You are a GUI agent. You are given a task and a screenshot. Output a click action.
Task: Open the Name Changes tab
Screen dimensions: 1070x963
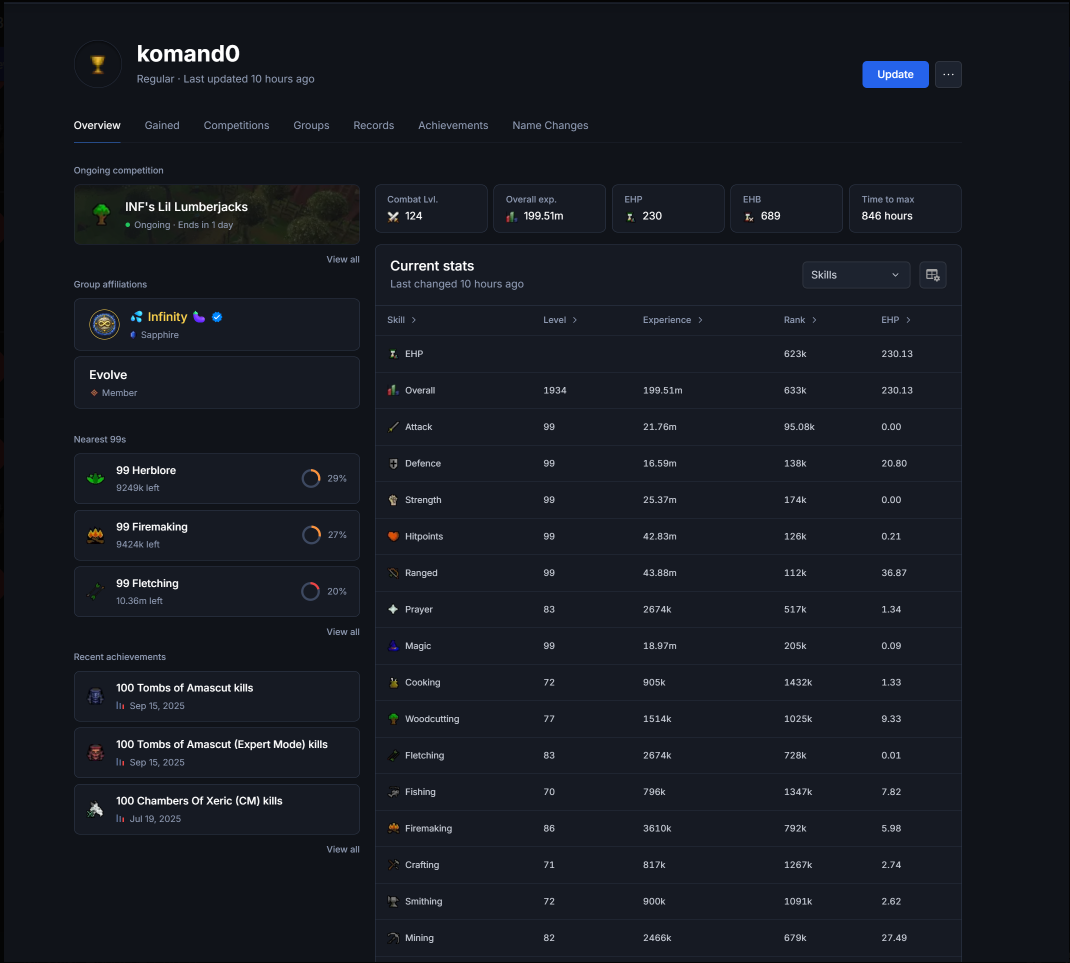coord(550,126)
